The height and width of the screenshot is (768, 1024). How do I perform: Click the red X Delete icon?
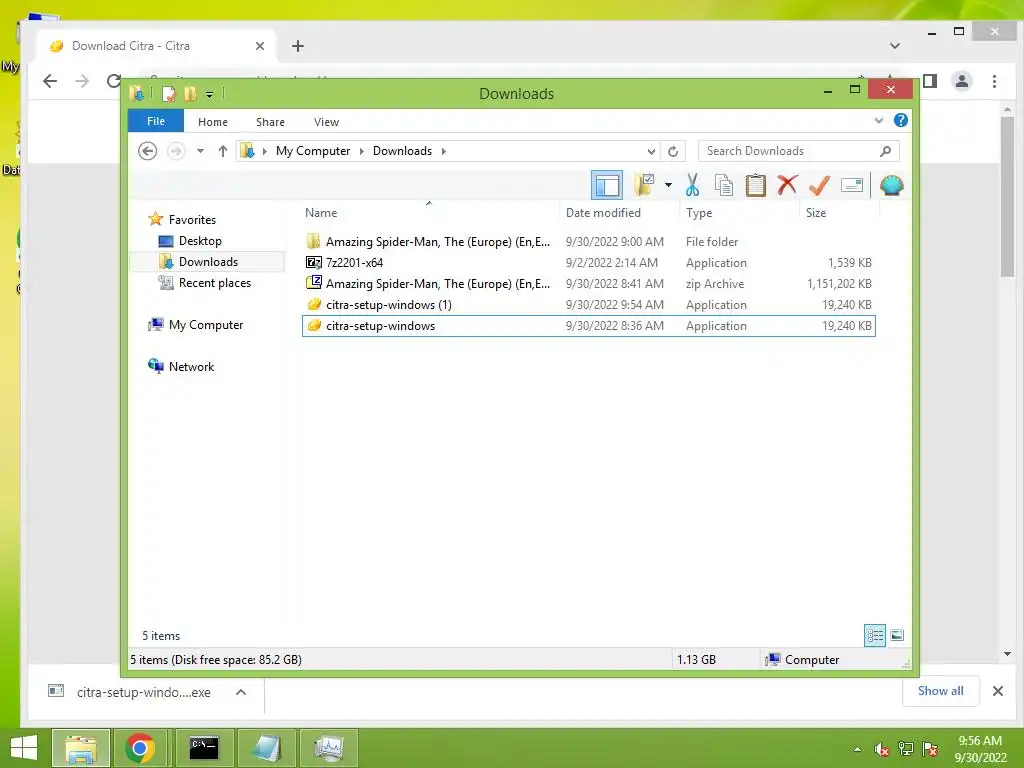pyautogui.click(x=788, y=185)
